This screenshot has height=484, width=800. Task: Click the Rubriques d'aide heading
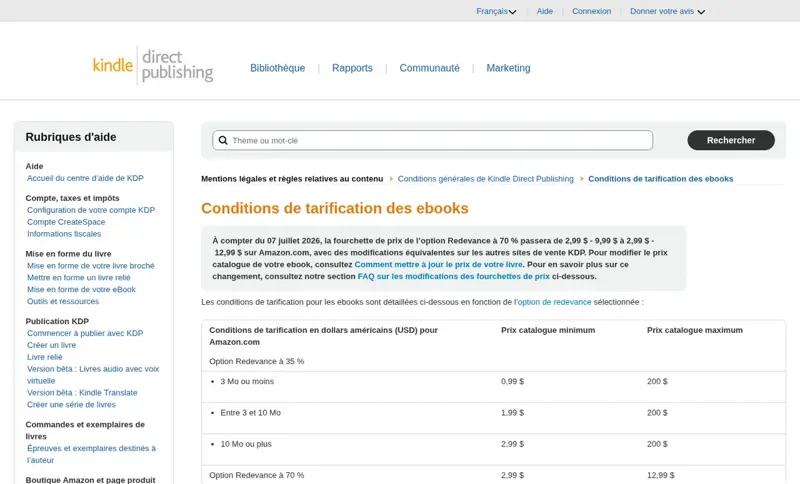71,137
